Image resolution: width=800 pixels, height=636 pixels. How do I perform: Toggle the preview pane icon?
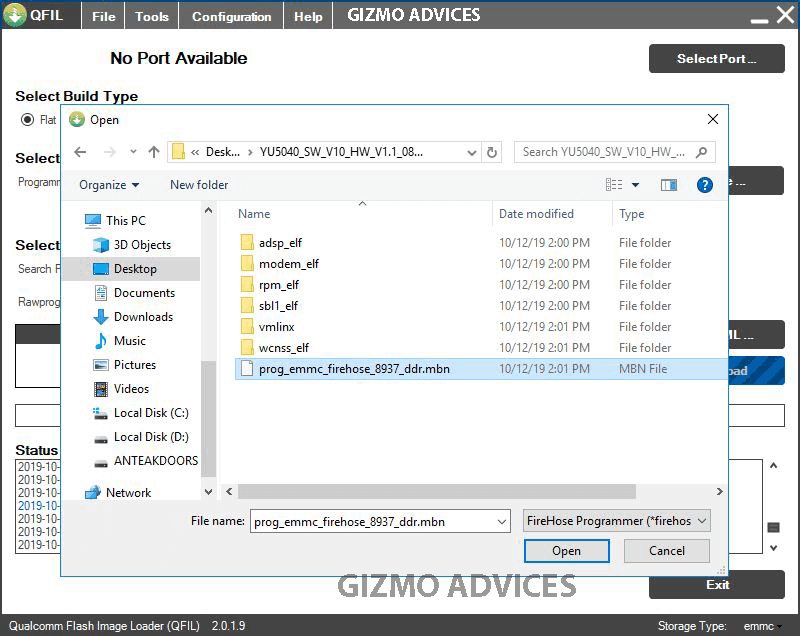[x=668, y=185]
